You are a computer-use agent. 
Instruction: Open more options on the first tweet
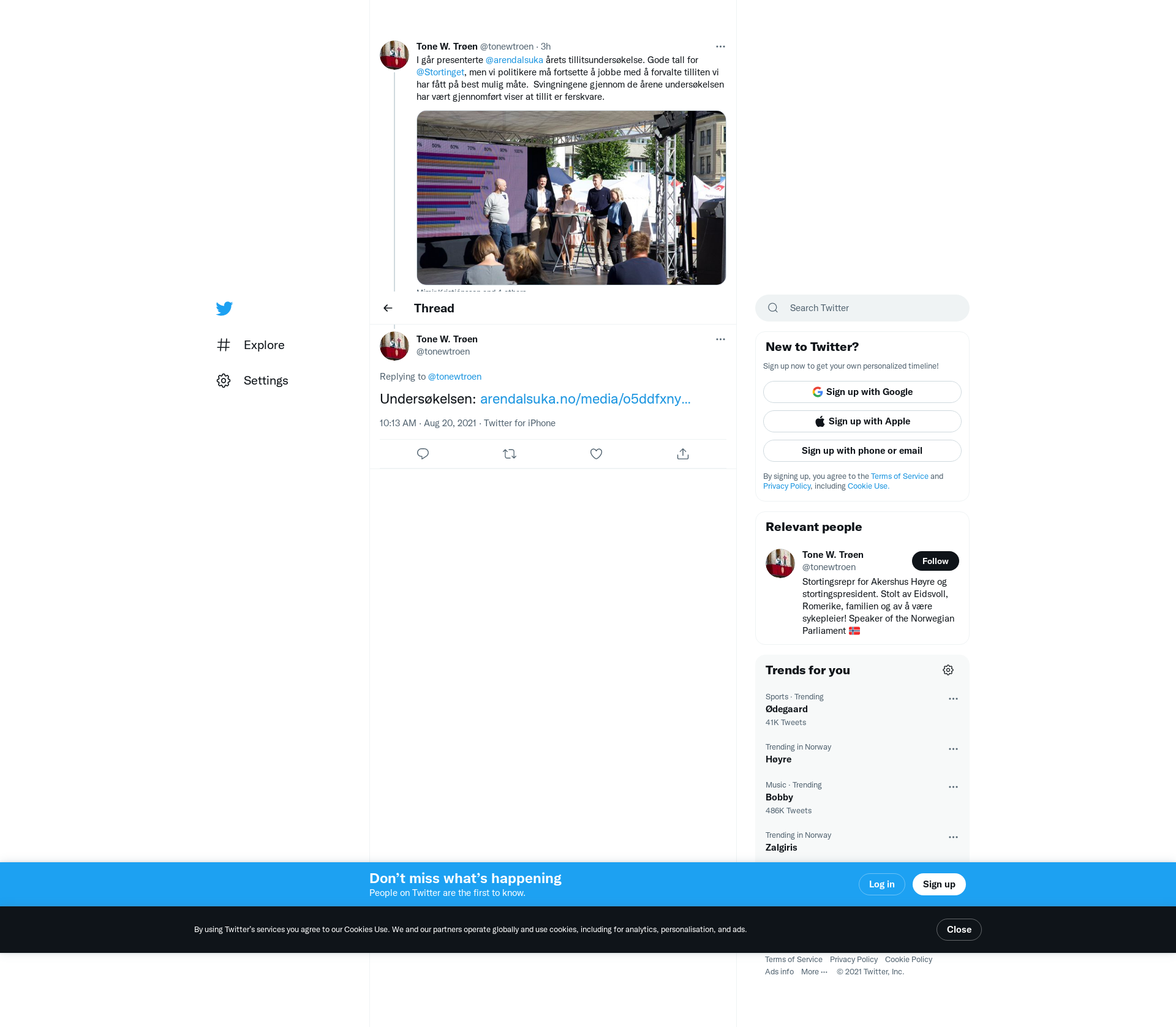click(720, 47)
